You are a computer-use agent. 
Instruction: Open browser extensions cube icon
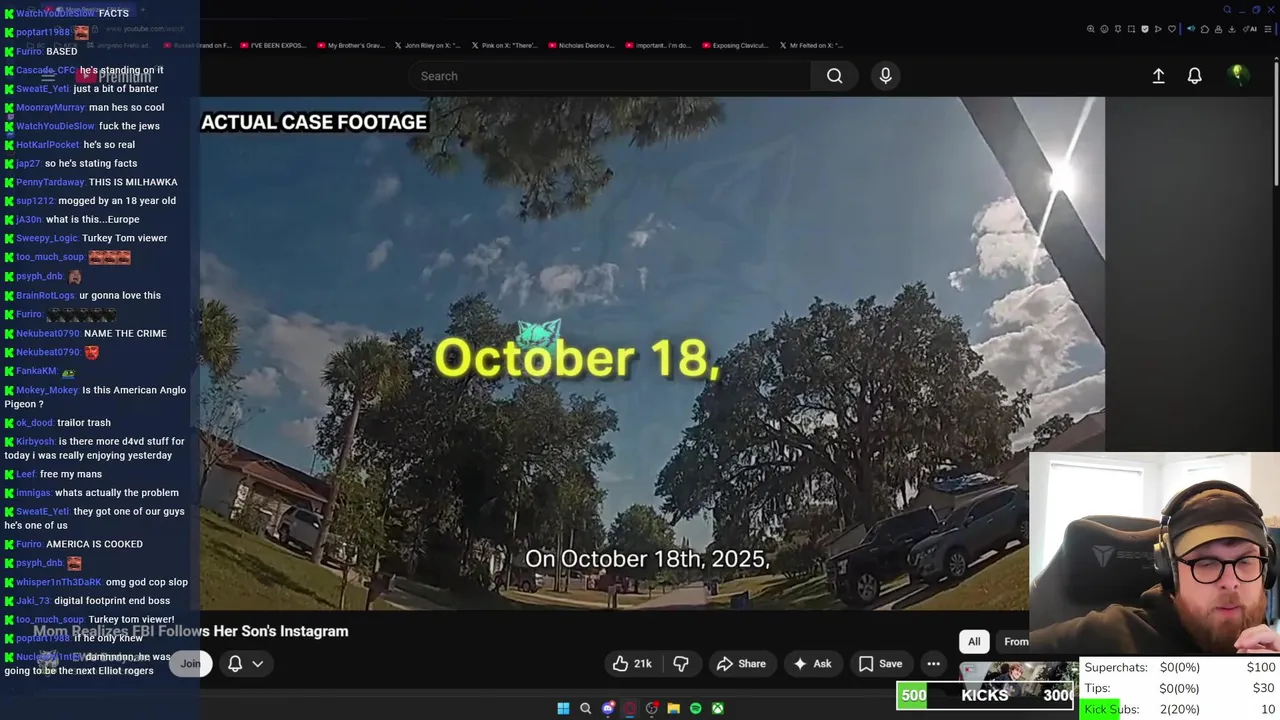click(x=1205, y=29)
